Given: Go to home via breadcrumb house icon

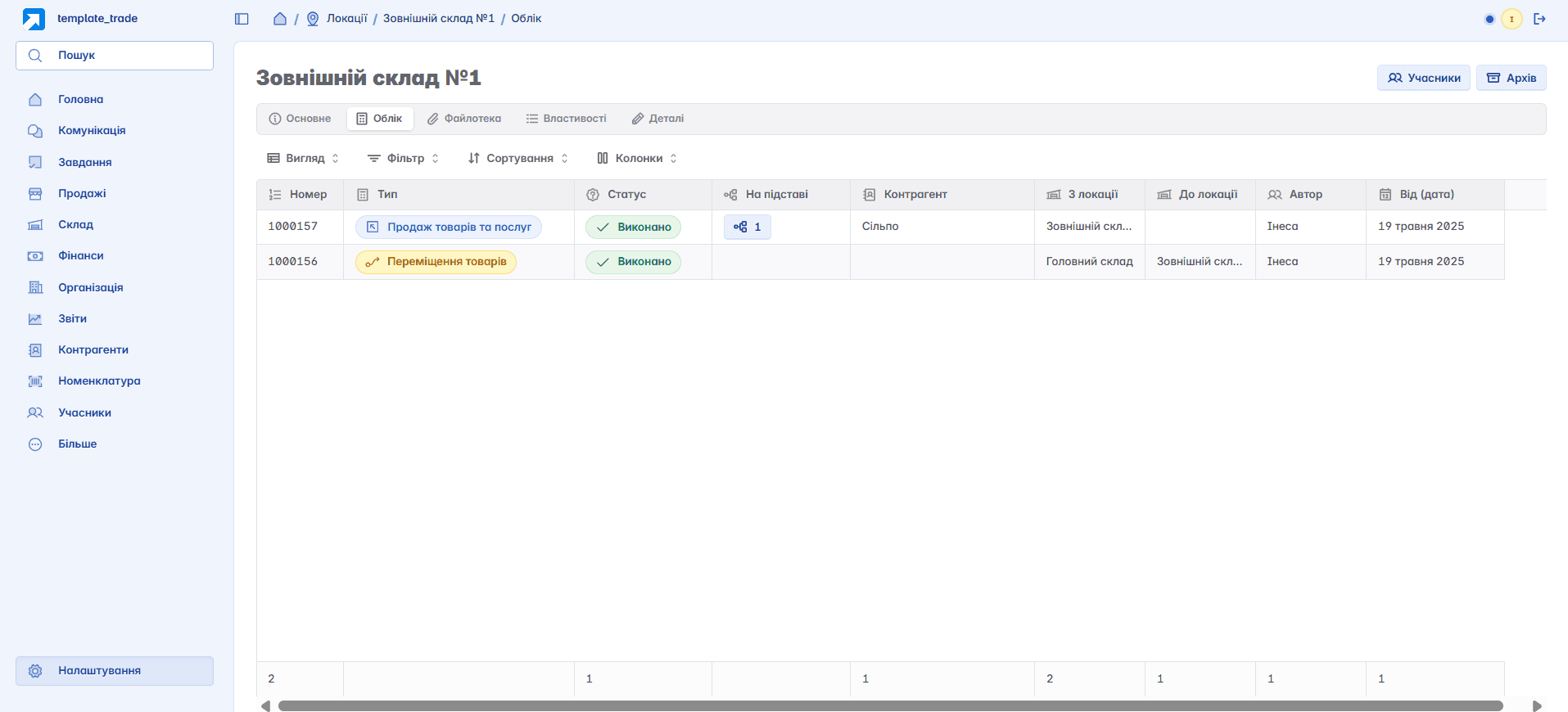Looking at the screenshot, I should [280, 19].
